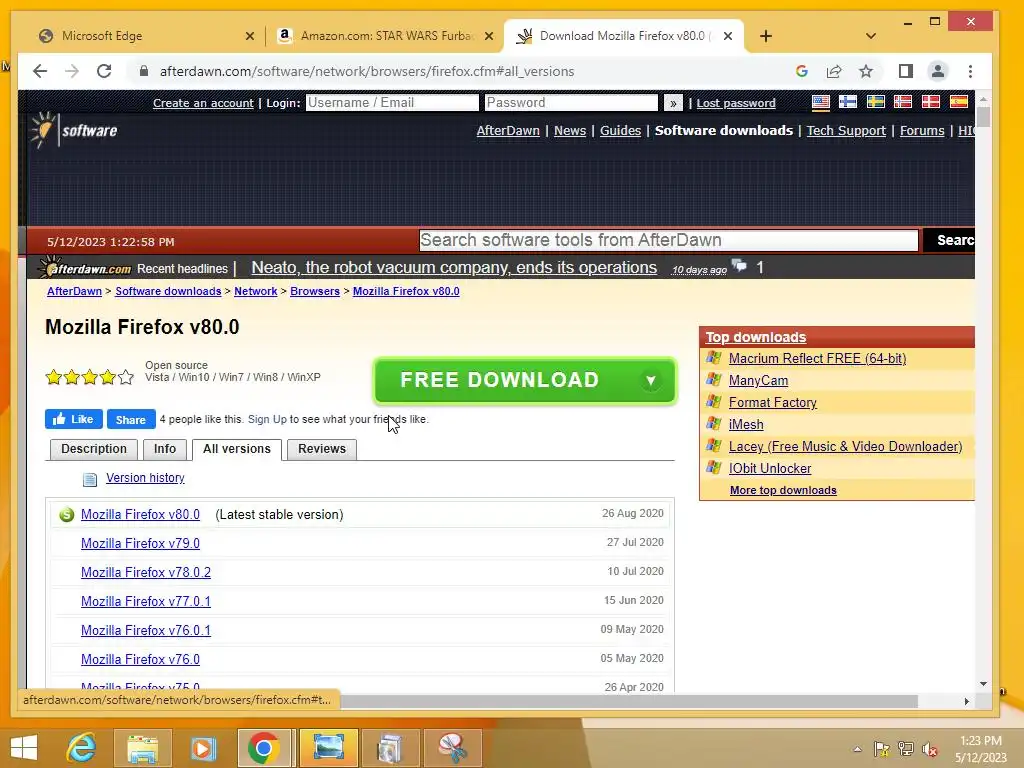Open the Chrome profile menu

tap(938, 71)
